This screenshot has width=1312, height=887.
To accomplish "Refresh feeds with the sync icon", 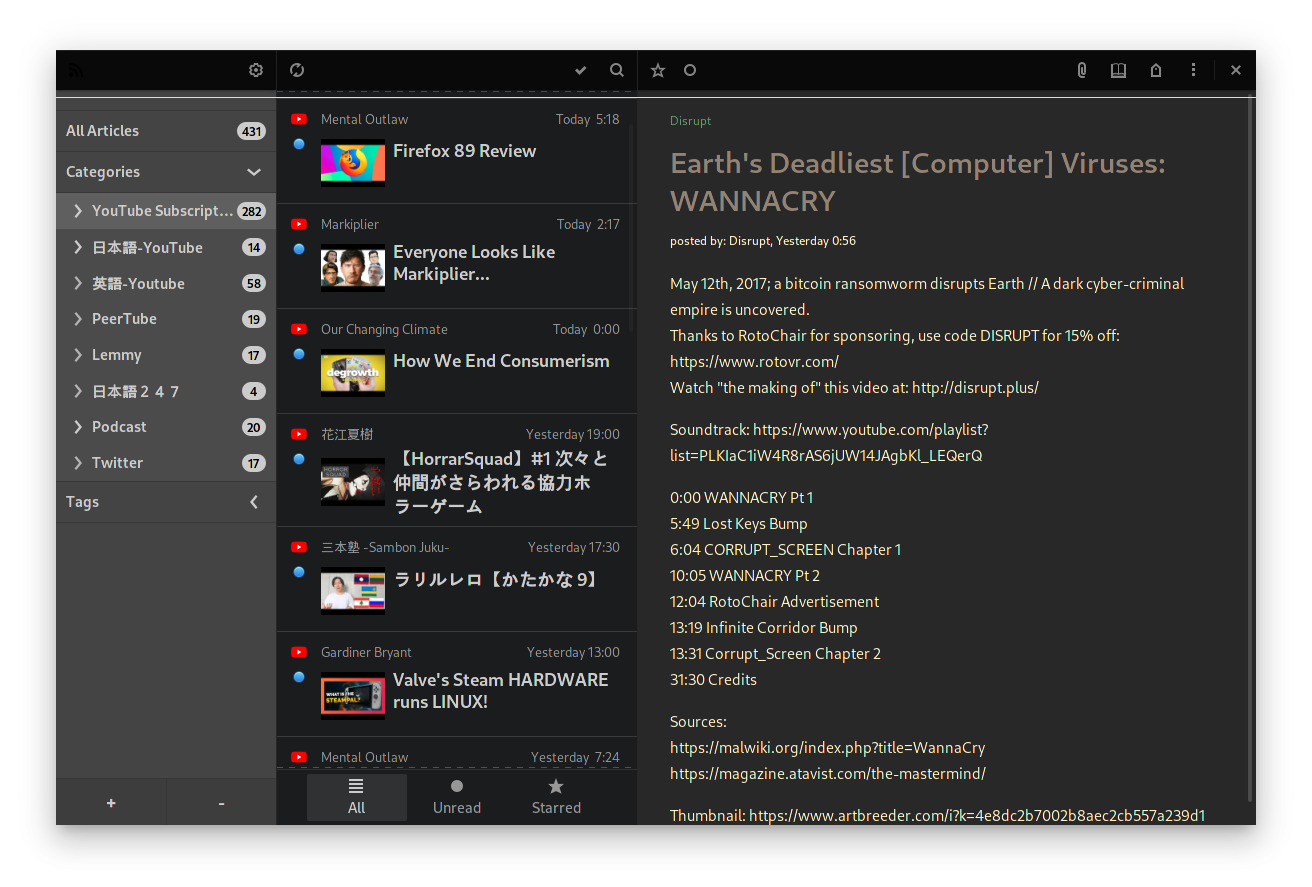I will 297,70.
